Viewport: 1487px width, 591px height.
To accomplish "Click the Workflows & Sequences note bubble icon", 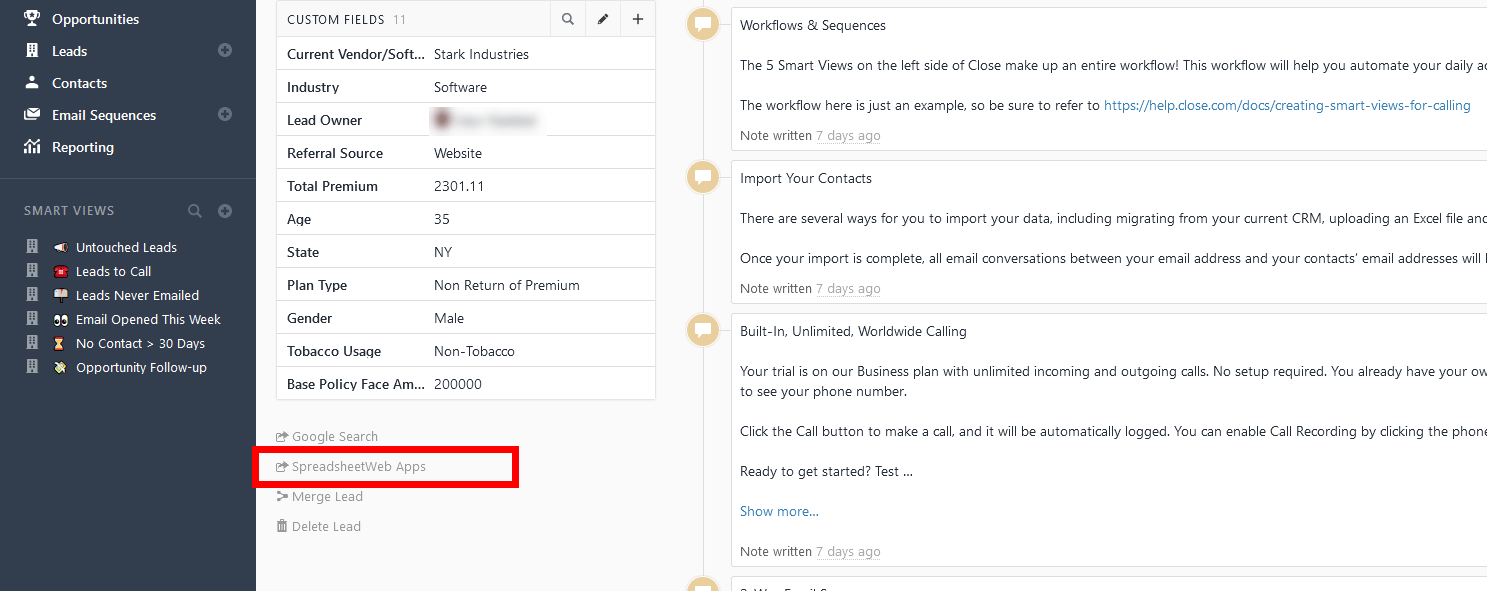I will 703,25.
